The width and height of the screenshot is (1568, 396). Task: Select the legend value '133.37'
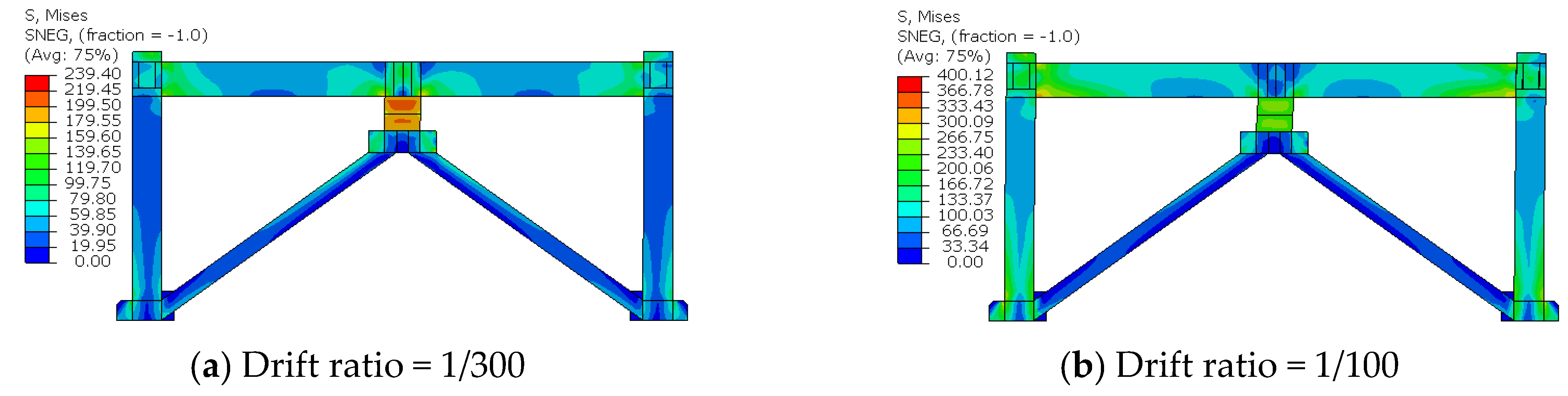tap(965, 199)
